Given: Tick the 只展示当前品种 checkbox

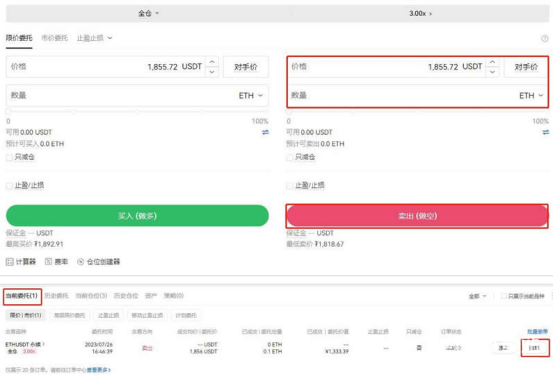Looking at the screenshot, I should tap(503, 296).
